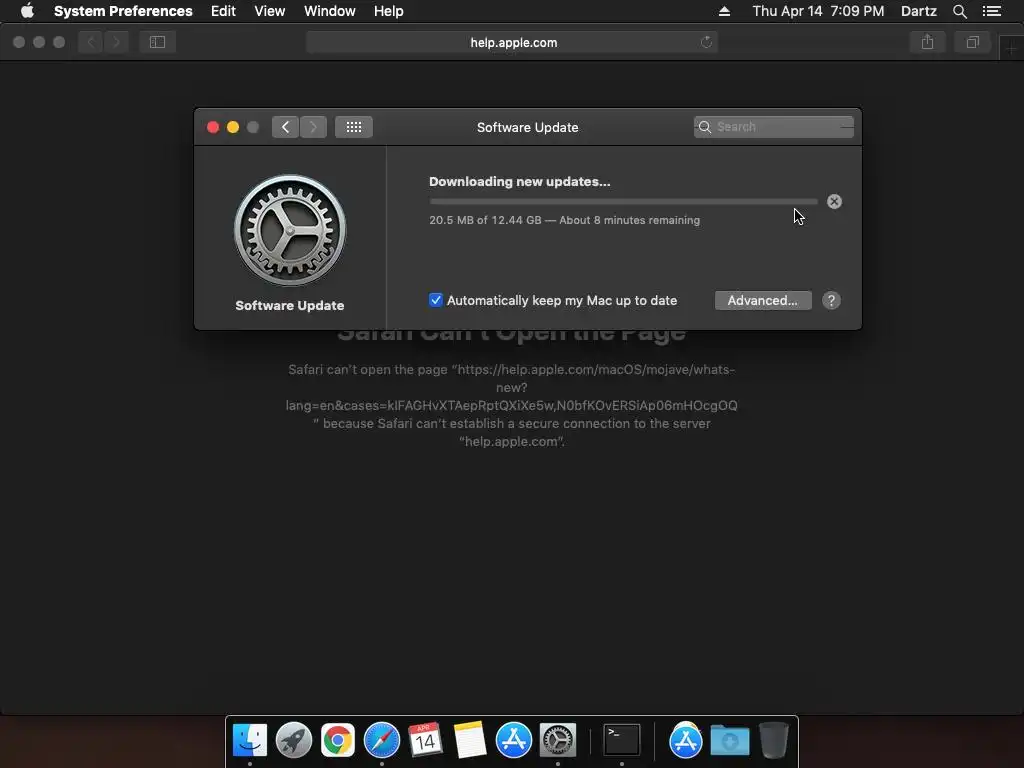1024x768 pixels.
Task: Open Finder from the Dock
Action: 249,740
